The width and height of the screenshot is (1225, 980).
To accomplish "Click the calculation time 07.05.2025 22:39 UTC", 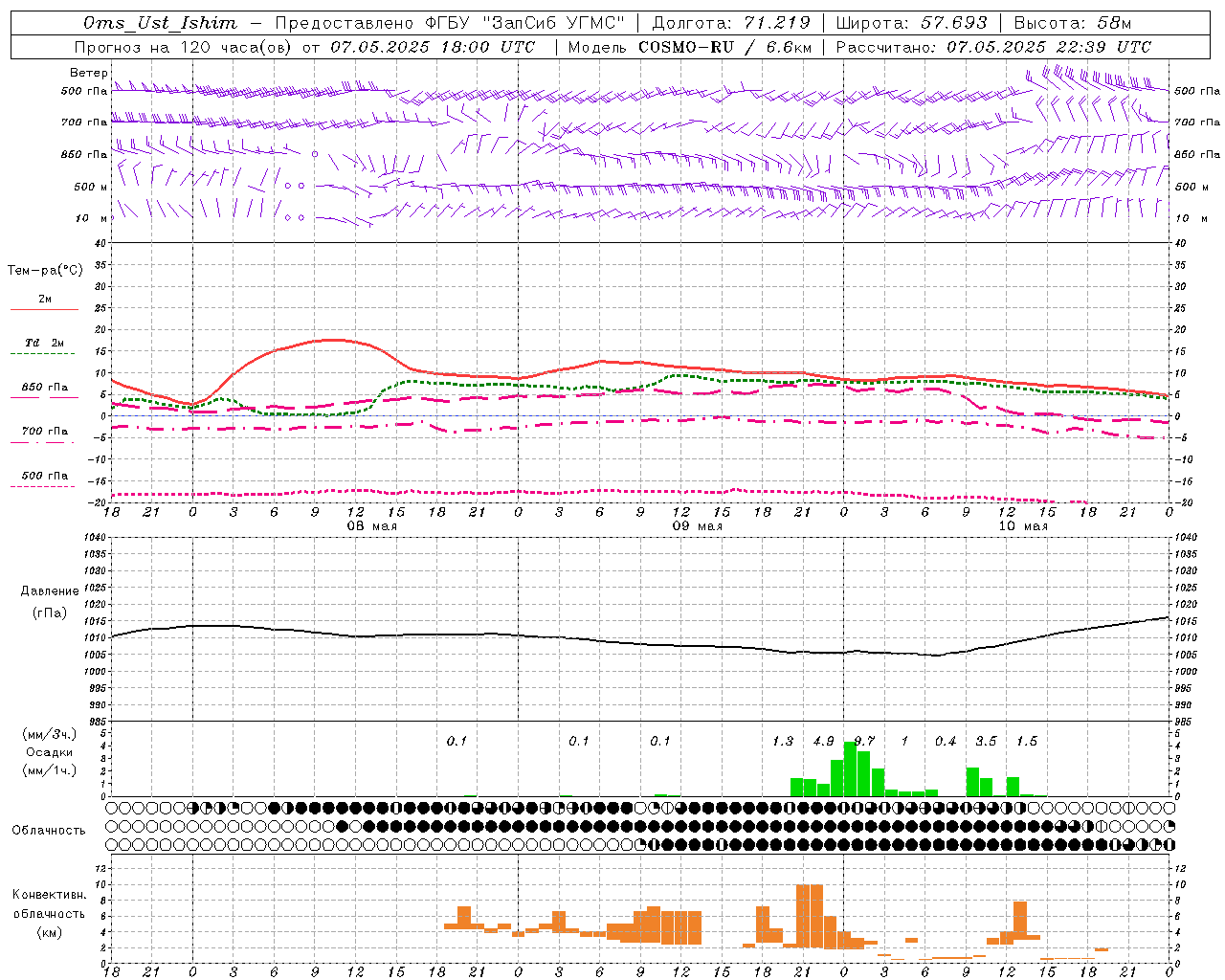I will pyautogui.click(x=1049, y=47).
